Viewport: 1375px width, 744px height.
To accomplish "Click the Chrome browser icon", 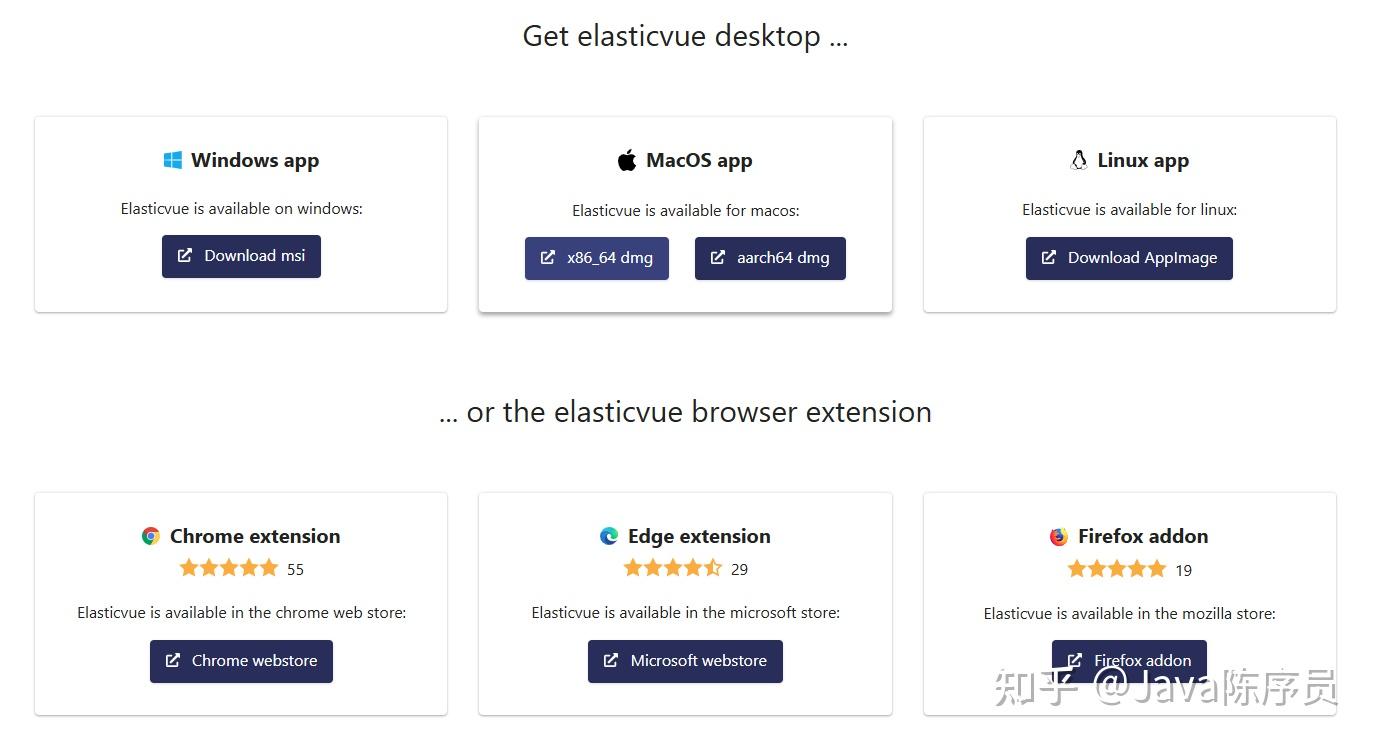I will (x=150, y=535).
